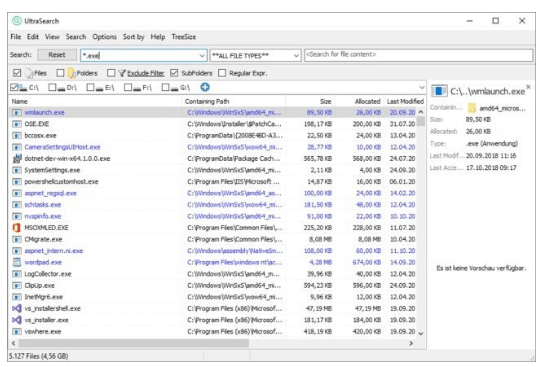The image size is (541, 367).
Task: Click LogCollector.exe file icon
Action: pyautogui.click(x=17, y=274)
